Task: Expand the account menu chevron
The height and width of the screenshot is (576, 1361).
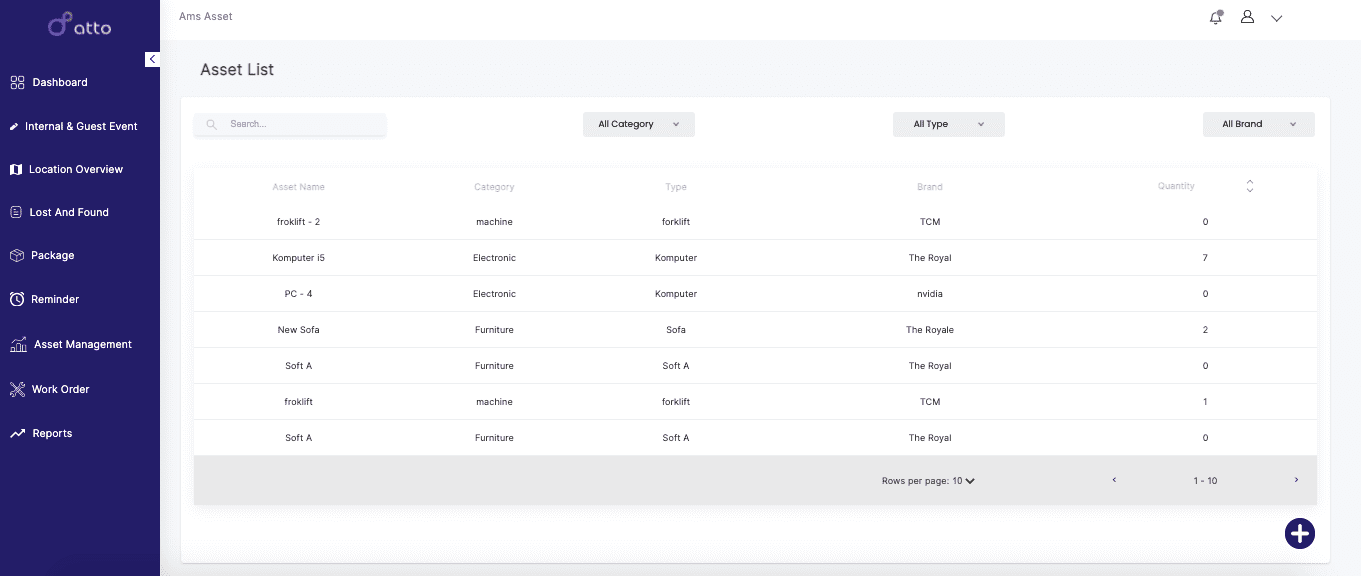Action: (x=1277, y=18)
